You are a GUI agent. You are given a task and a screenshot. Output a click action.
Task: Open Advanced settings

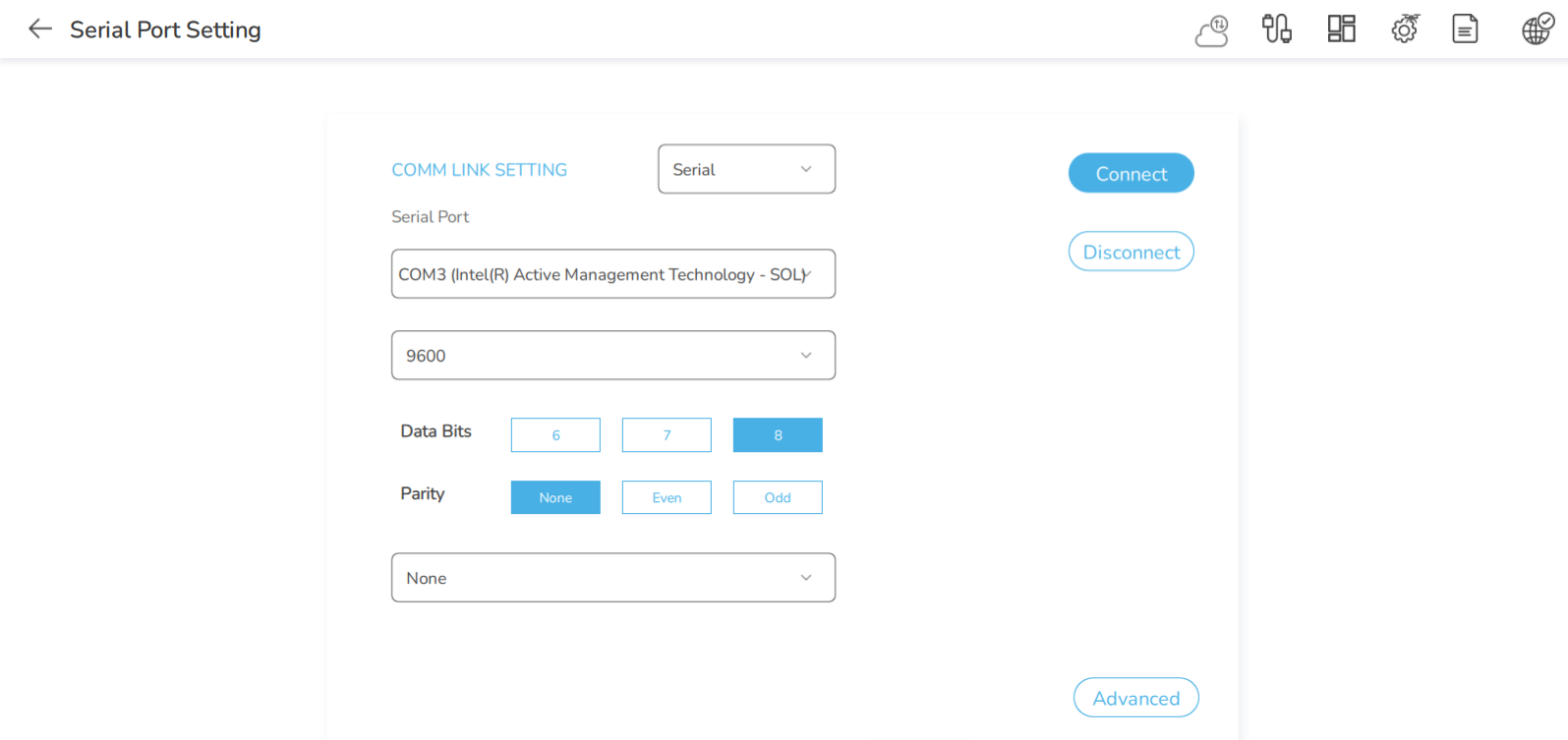click(1135, 698)
